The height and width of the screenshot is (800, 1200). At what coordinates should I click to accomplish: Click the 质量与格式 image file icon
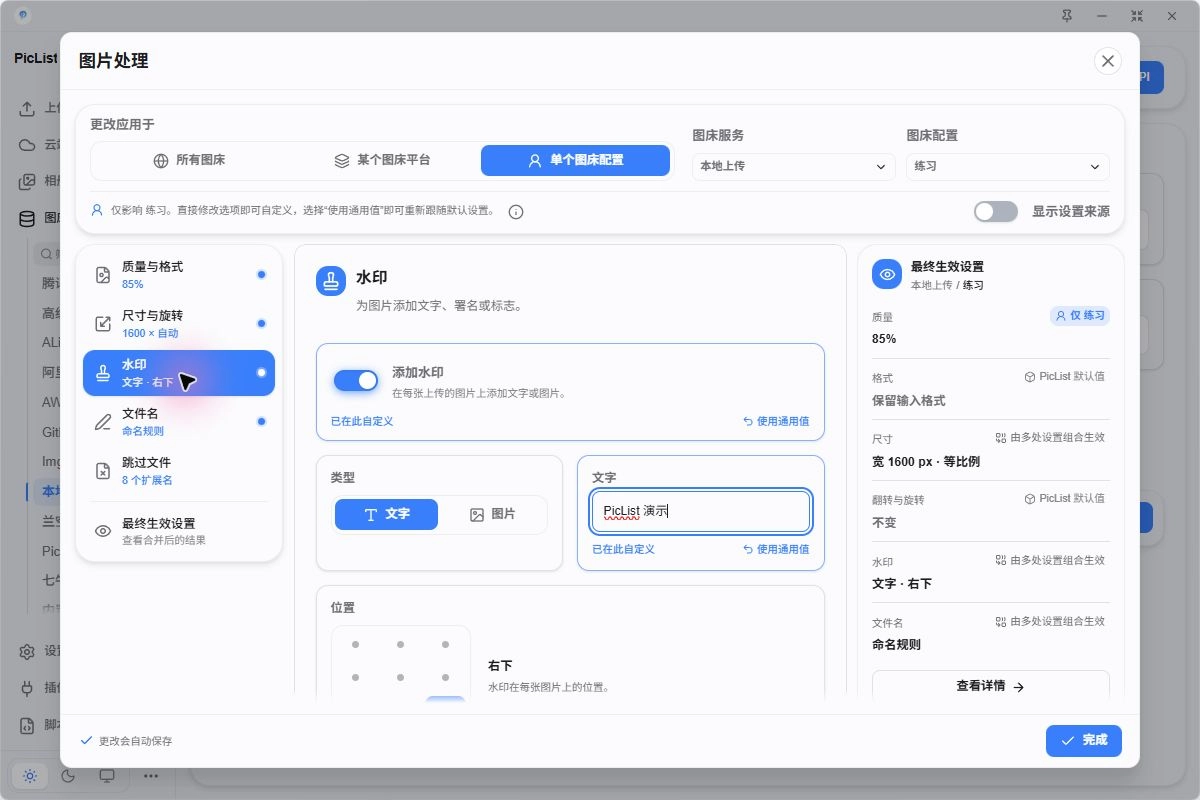click(x=102, y=275)
